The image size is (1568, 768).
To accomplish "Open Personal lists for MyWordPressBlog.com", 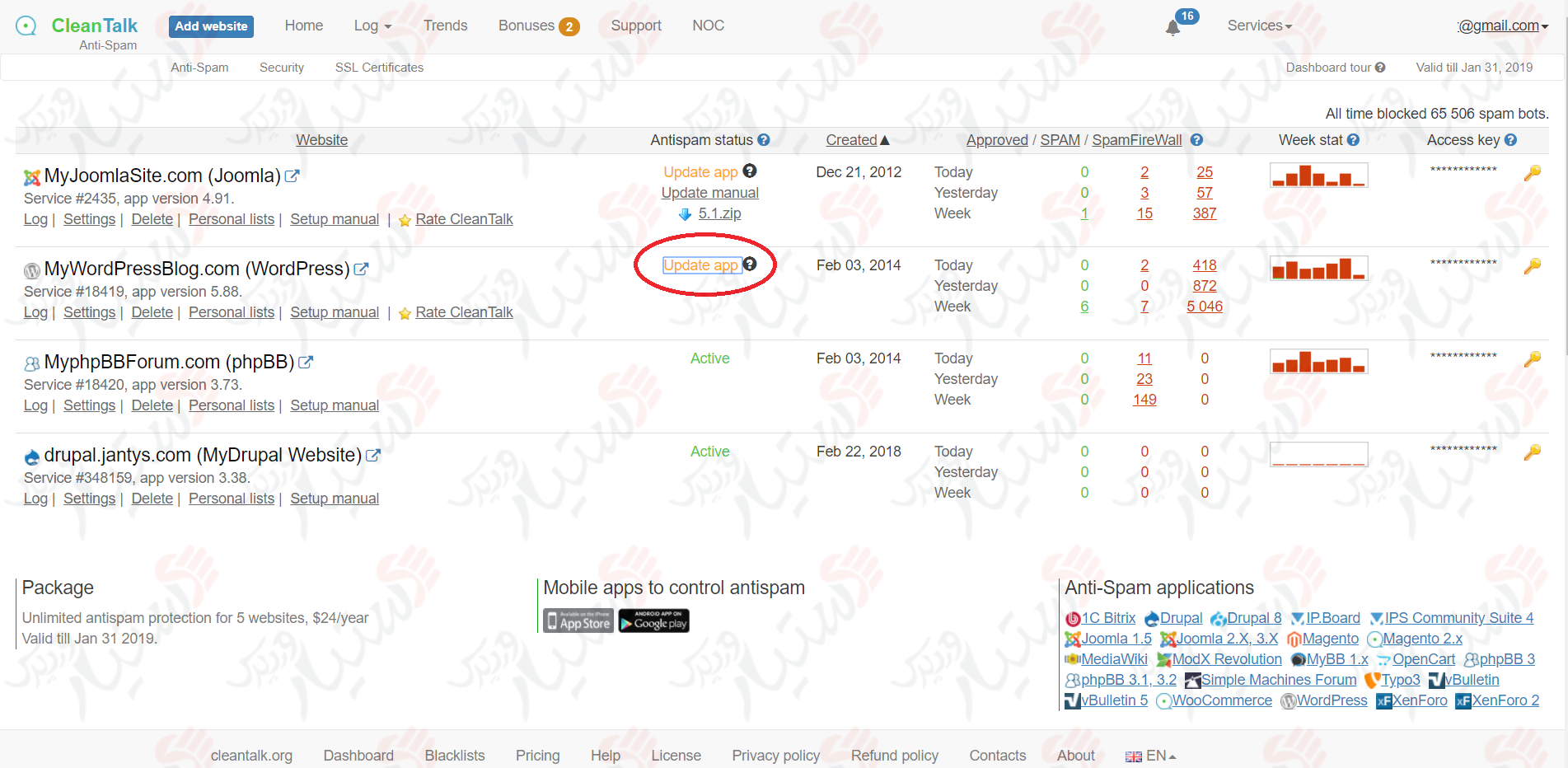I will (231, 312).
